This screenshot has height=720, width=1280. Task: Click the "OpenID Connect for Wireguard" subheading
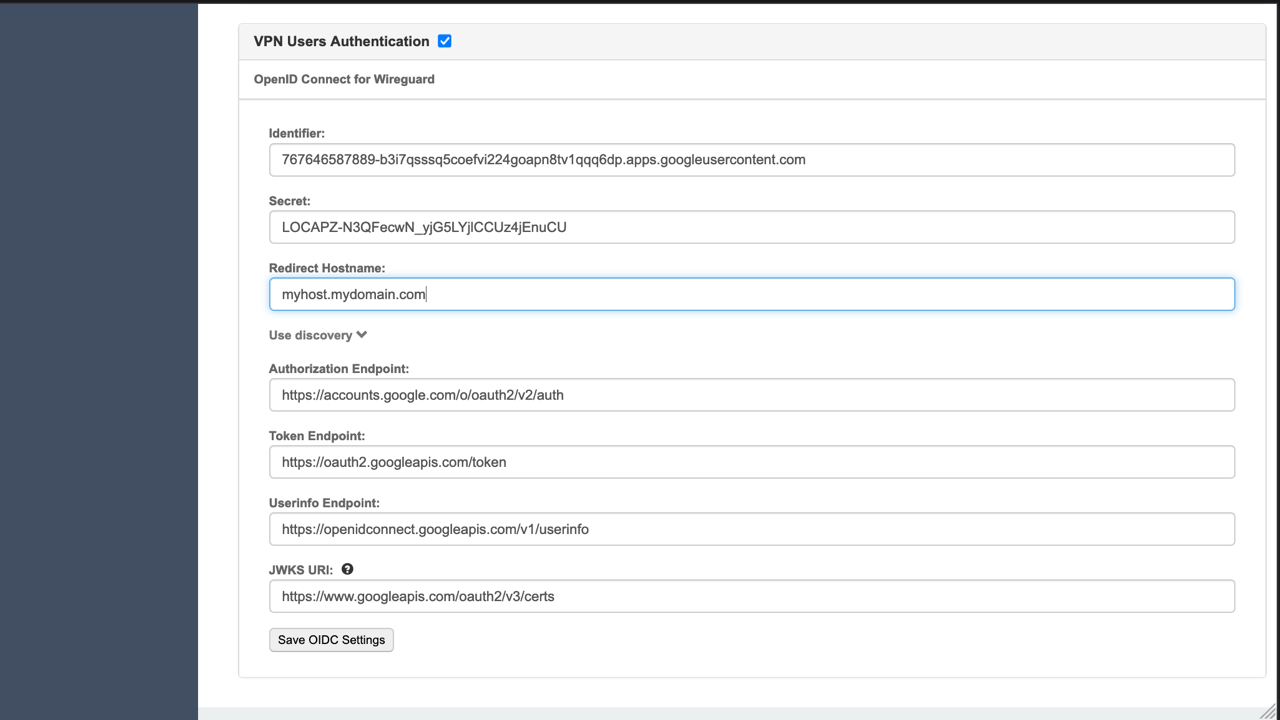pyautogui.click(x=344, y=79)
